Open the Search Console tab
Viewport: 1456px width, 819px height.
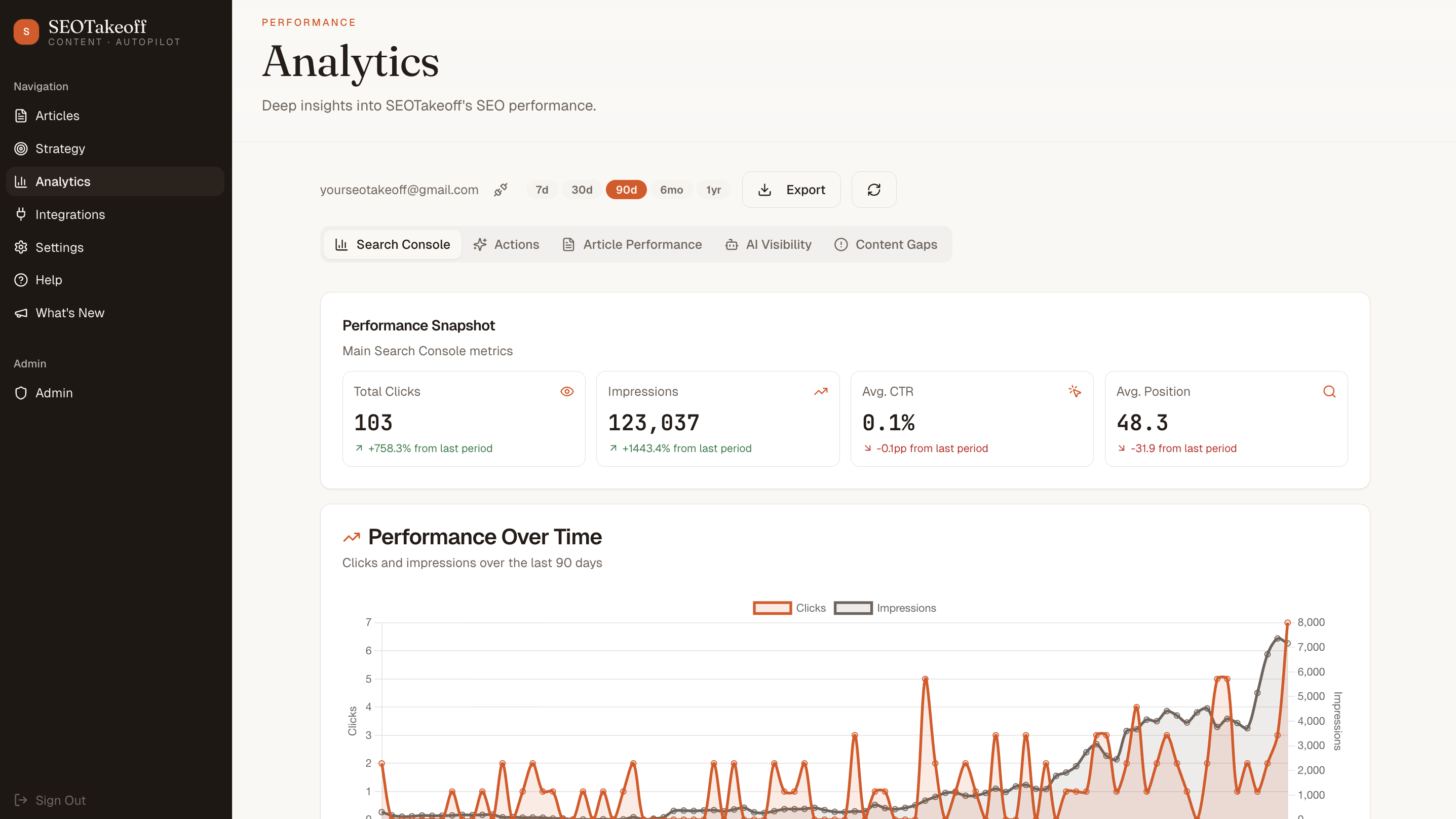click(x=392, y=244)
